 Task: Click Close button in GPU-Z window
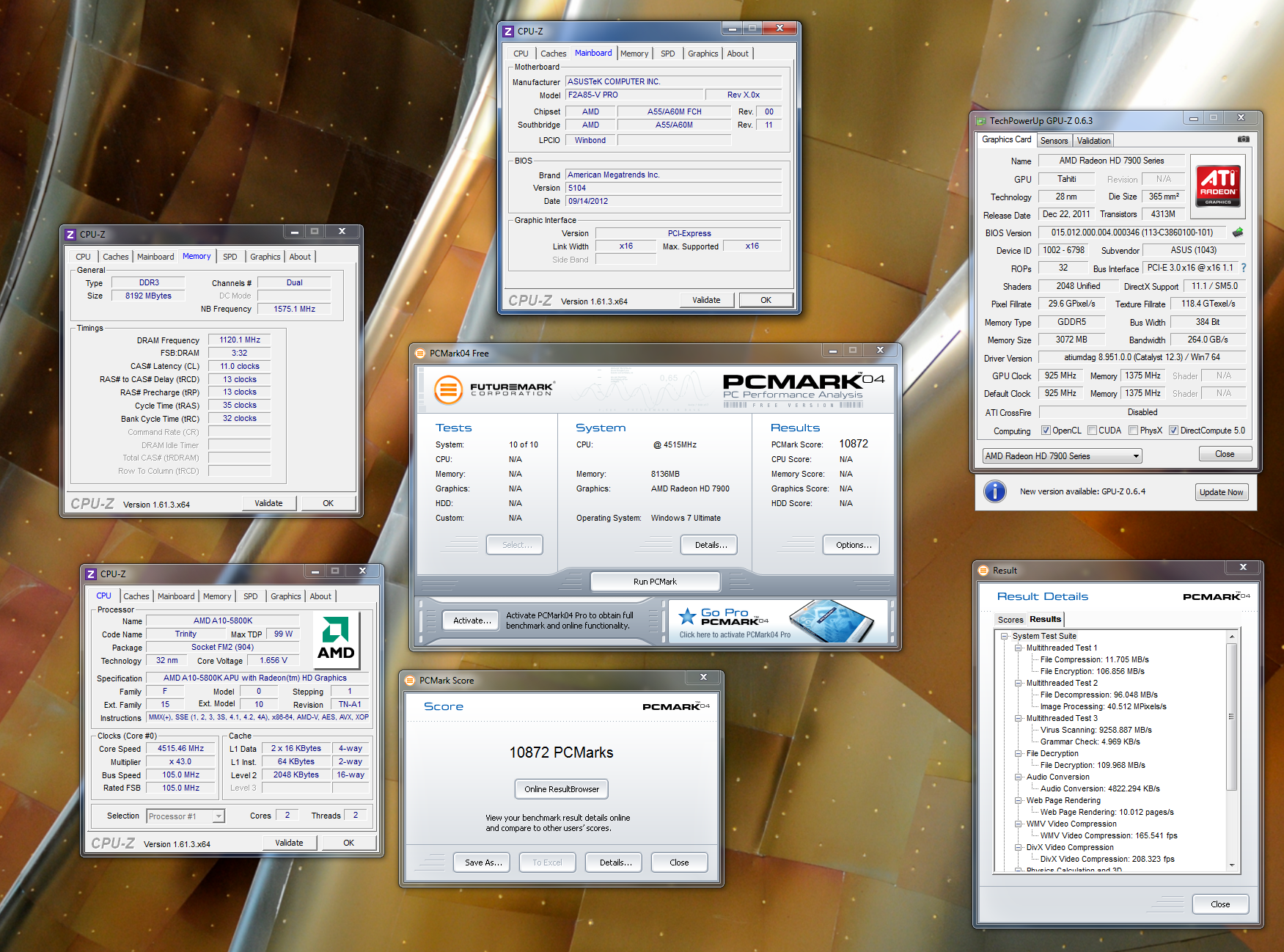(x=1225, y=454)
